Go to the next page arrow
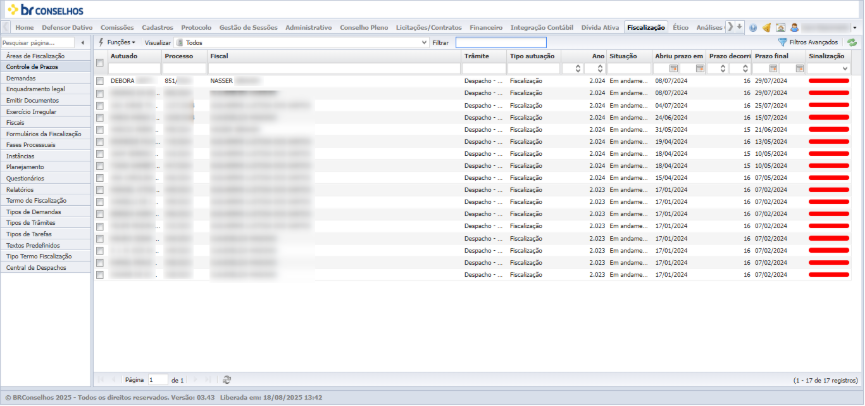 pos(195,380)
